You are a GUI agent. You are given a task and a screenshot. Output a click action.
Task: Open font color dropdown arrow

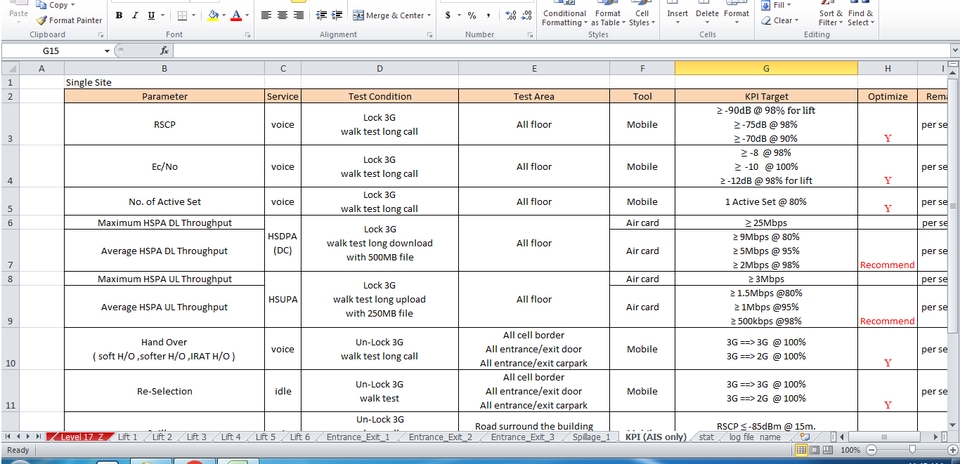247,15
